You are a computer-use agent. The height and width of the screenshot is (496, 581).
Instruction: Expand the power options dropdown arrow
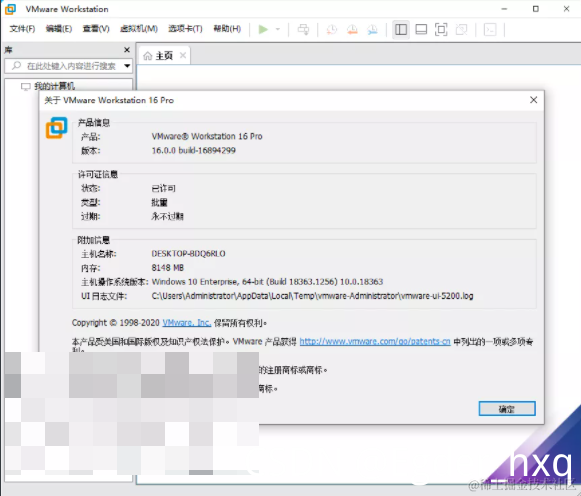[x=278, y=29]
